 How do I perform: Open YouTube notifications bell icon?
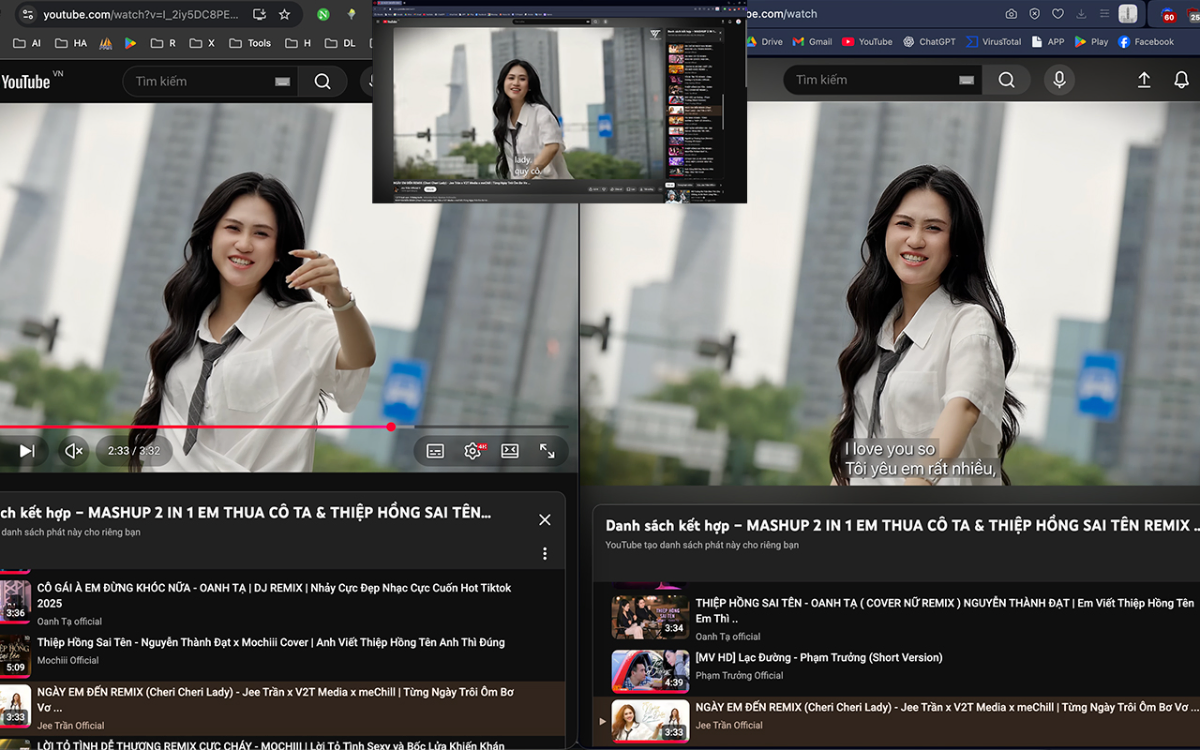tap(1181, 79)
